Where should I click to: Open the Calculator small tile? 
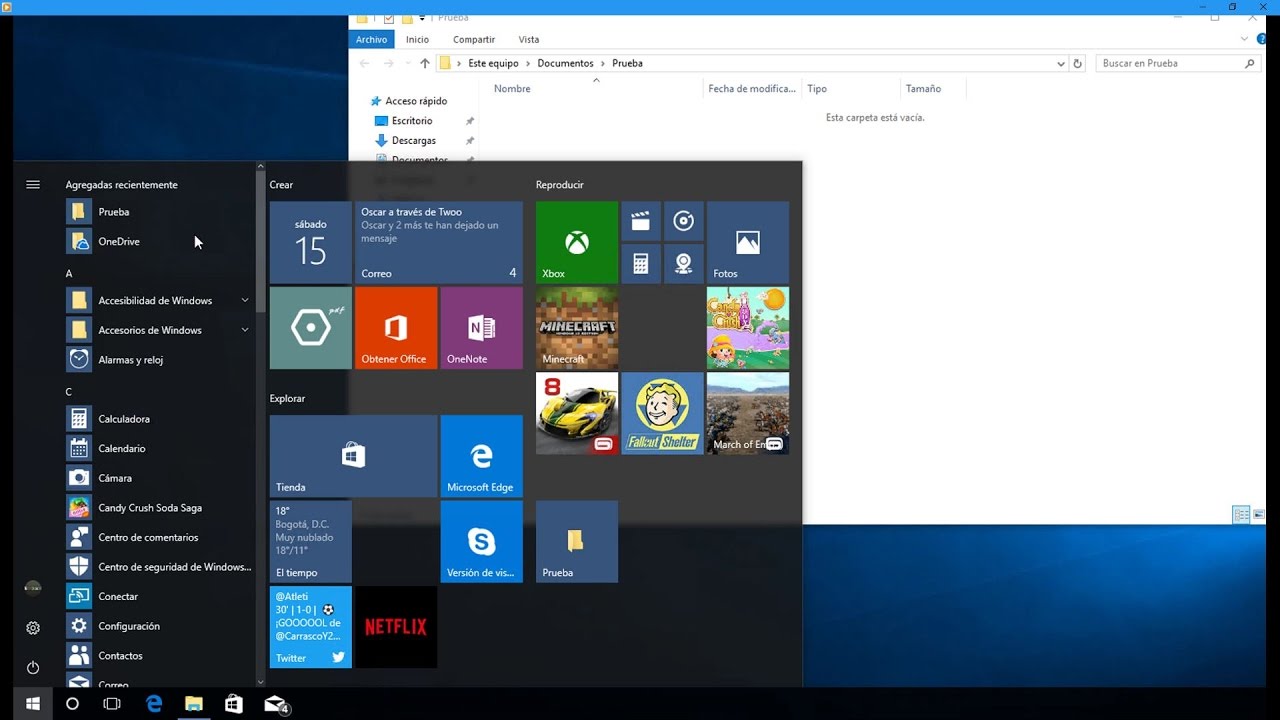point(641,264)
